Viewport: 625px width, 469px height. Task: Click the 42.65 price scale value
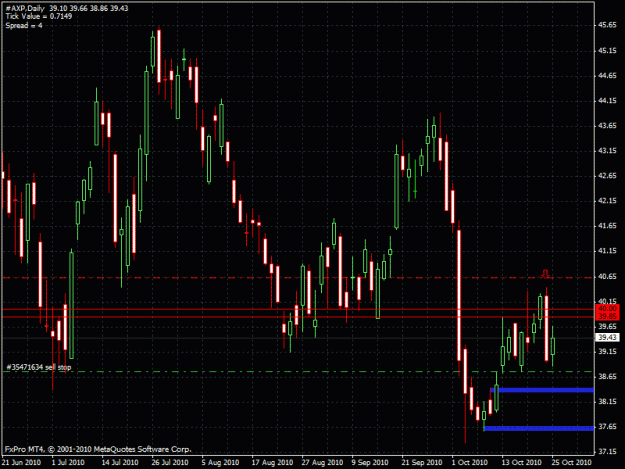point(607,175)
